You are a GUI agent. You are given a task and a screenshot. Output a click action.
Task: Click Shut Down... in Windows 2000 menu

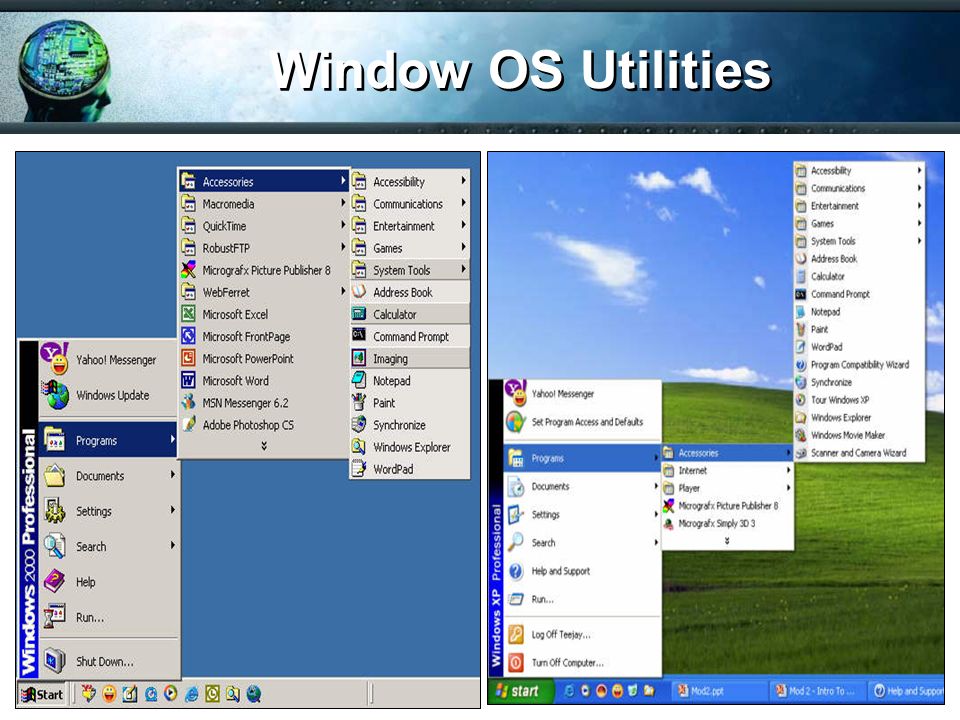pos(108,661)
